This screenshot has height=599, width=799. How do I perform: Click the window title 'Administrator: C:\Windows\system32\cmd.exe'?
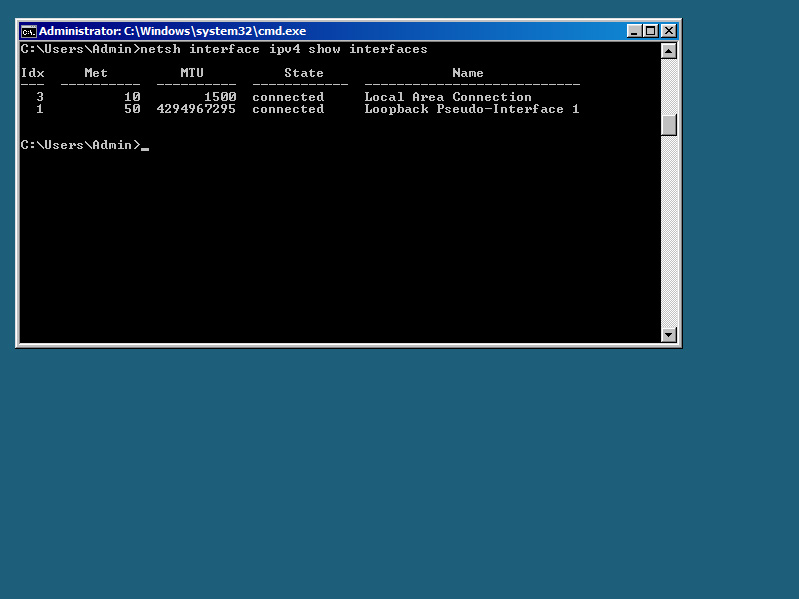pos(172,31)
